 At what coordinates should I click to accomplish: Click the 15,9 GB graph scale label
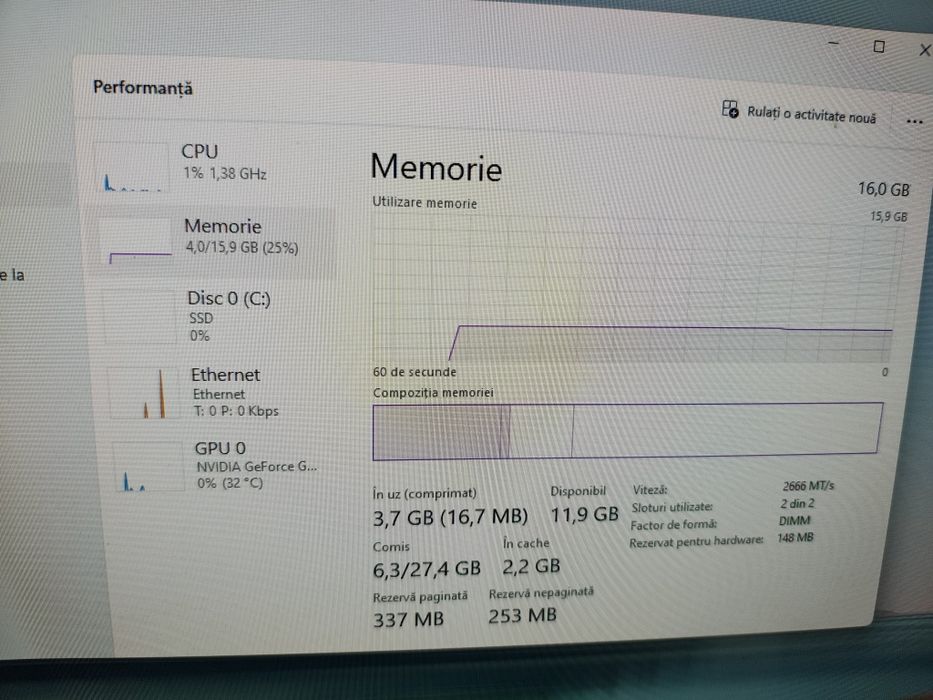(x=889, y=217)
